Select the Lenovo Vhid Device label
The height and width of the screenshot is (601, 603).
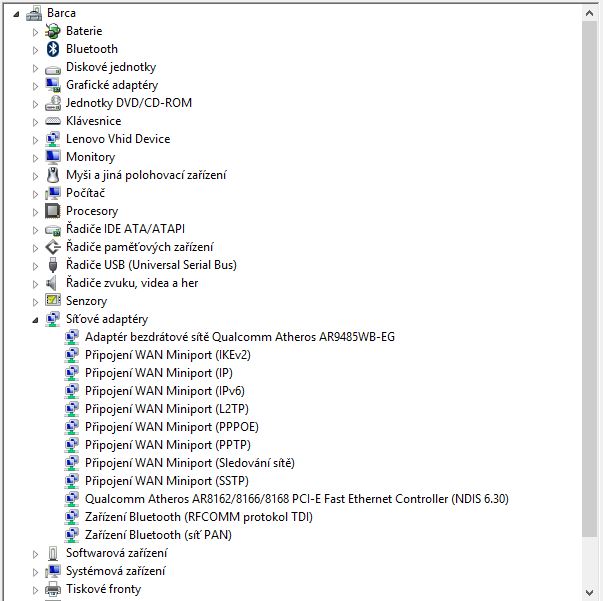click(x=118, y=139)
